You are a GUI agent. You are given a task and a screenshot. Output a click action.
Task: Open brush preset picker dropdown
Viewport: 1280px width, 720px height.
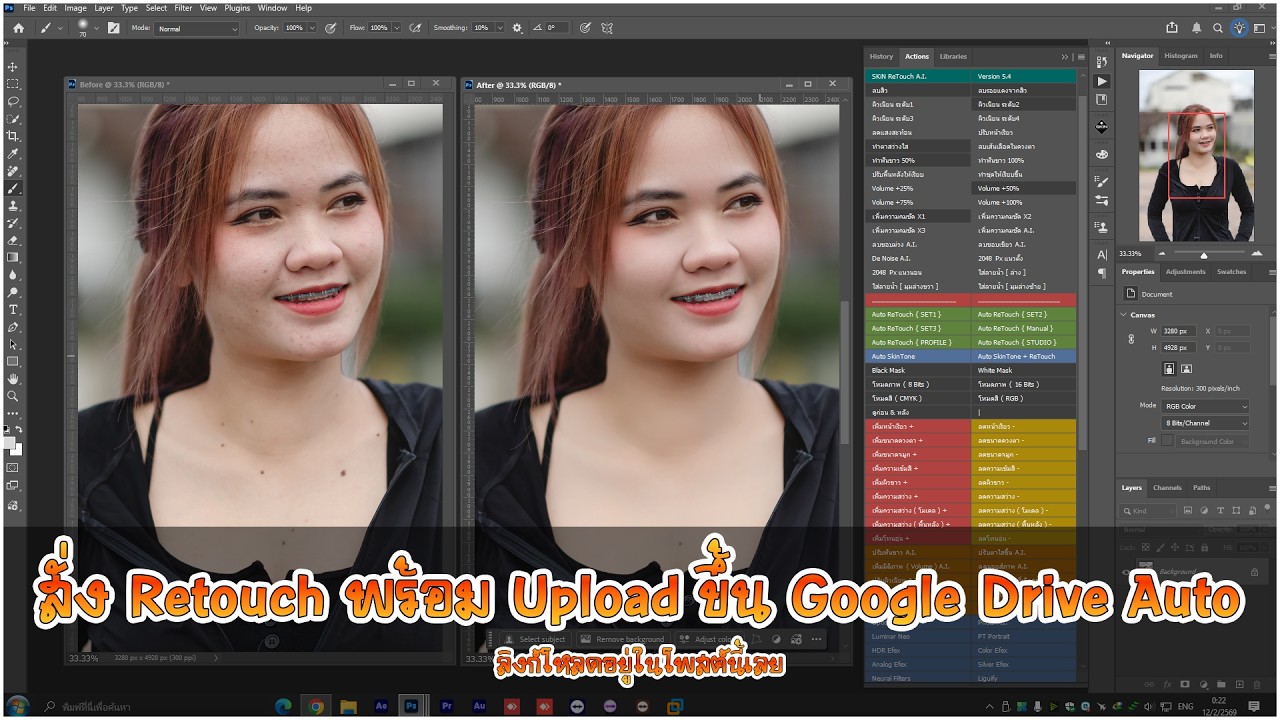point(96,28)
